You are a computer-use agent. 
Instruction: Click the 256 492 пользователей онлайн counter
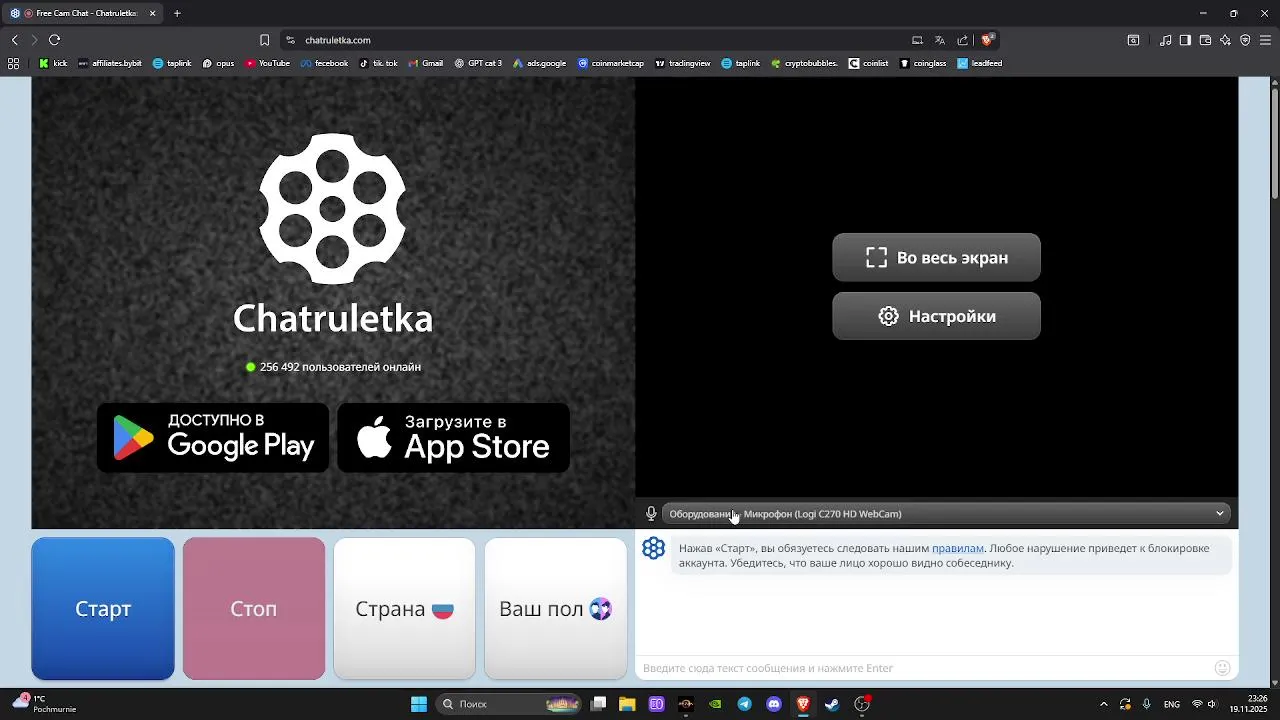point(333,367)
